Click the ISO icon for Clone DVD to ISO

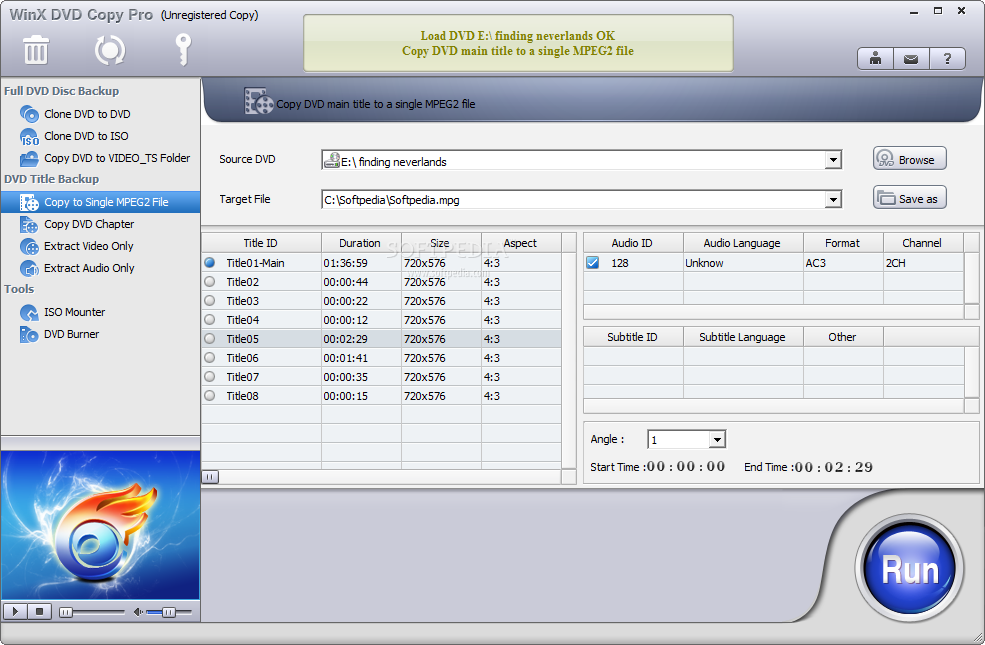tap(29, 136)
